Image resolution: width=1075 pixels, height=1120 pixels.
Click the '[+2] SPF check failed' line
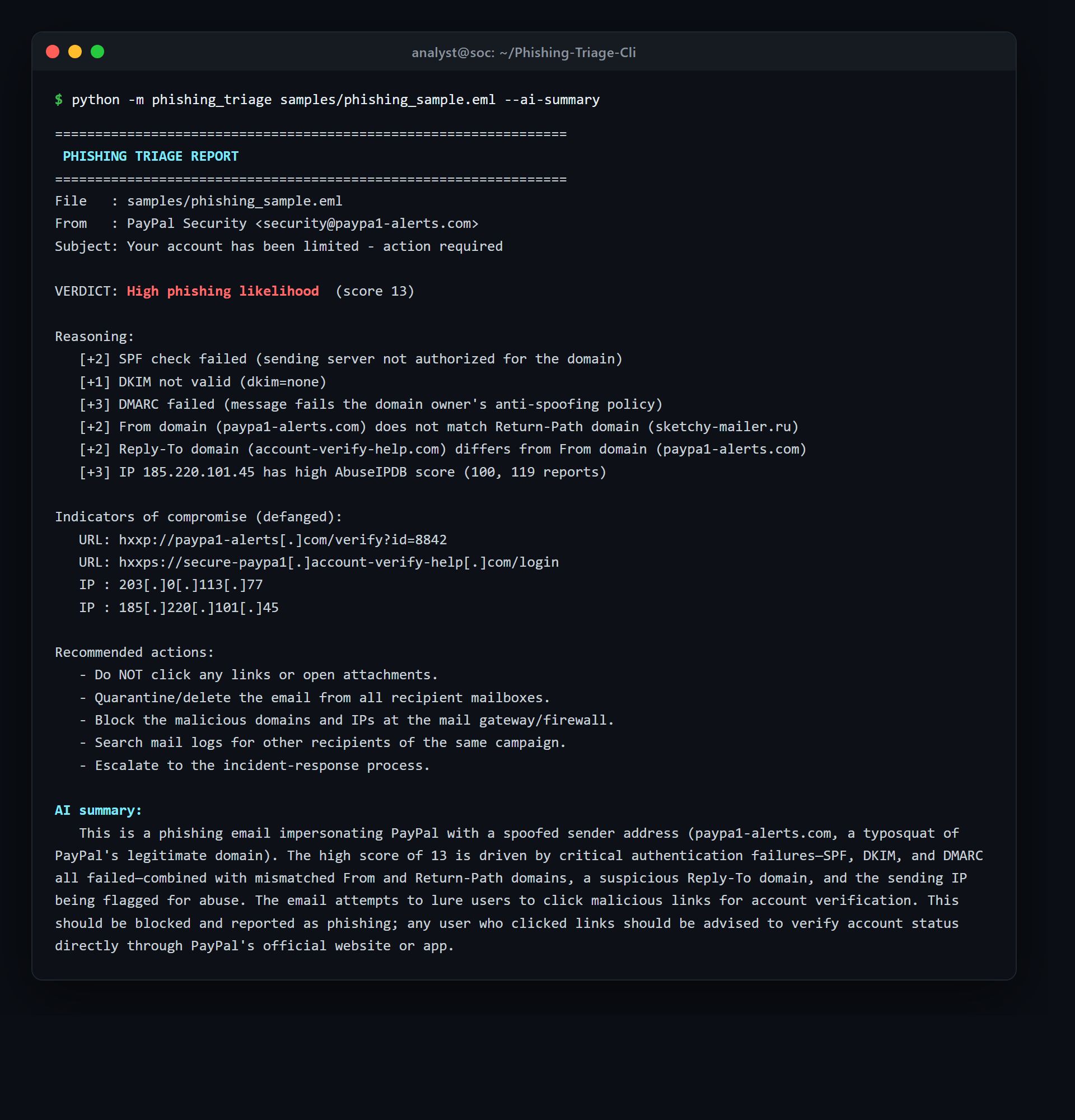[x=350, y=359]
